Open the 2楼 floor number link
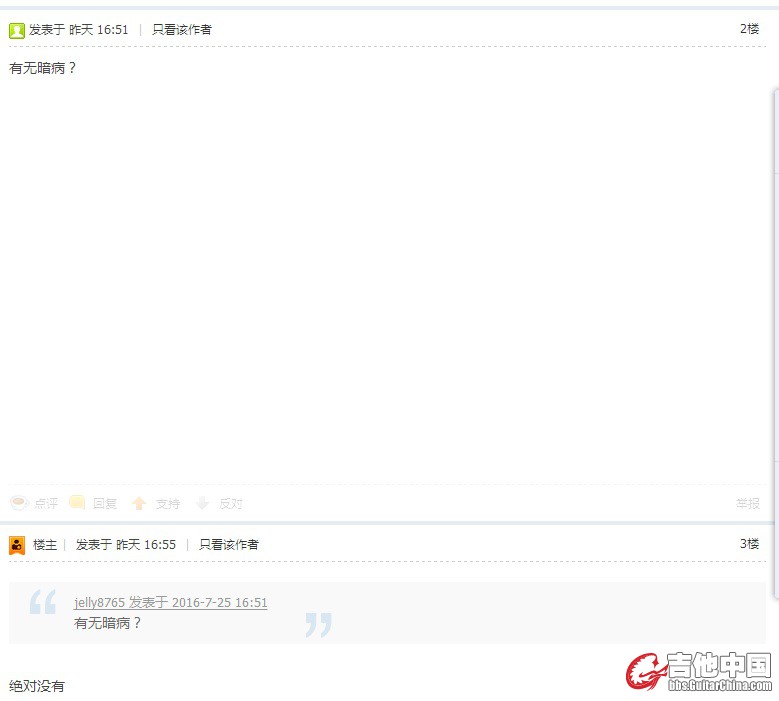The height and width of the screenshot is (701, 779). pyautogui.click(x=749, y=29)
